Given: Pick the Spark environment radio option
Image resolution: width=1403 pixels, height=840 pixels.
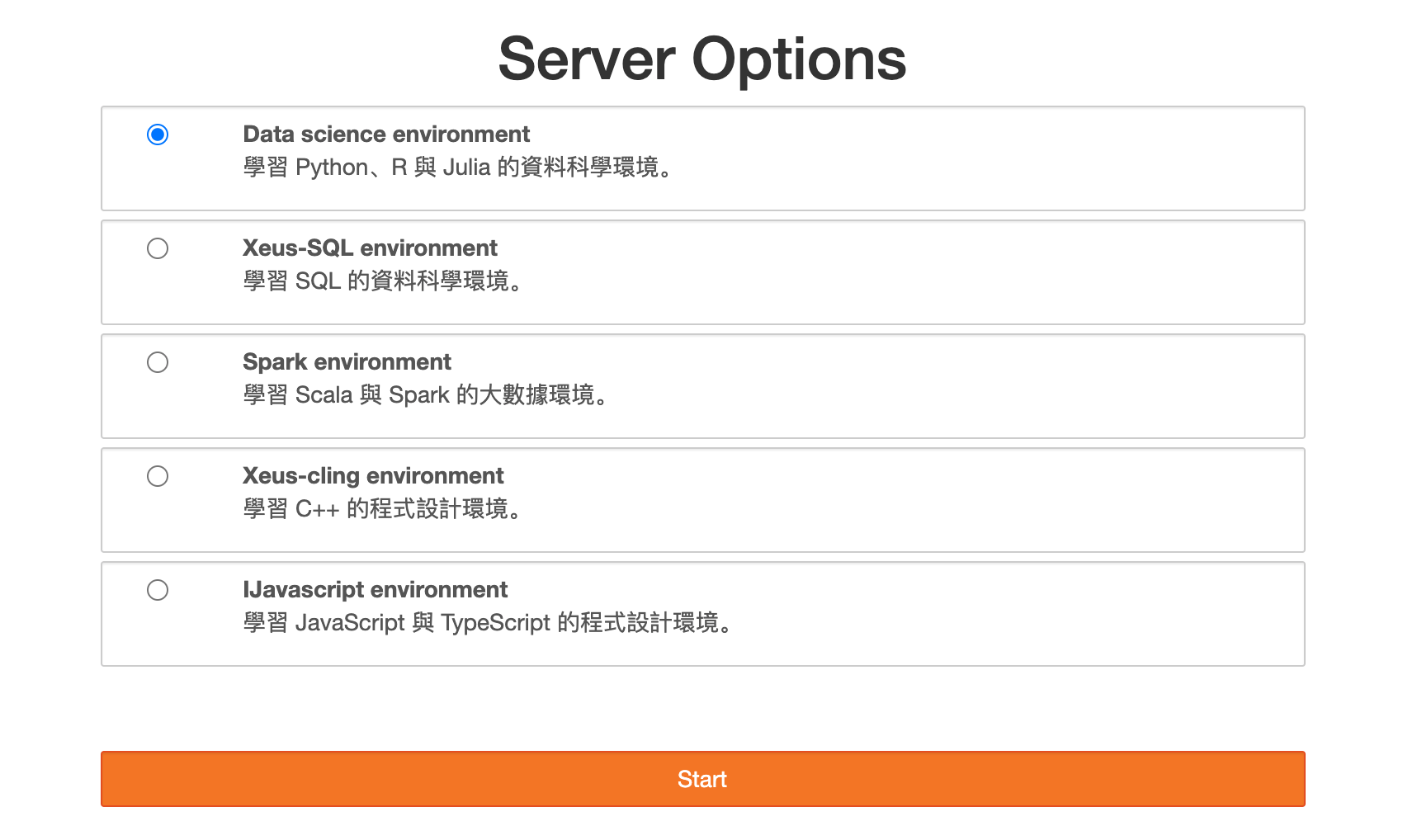Looking at the screenshot, I should tap(158, 362).
